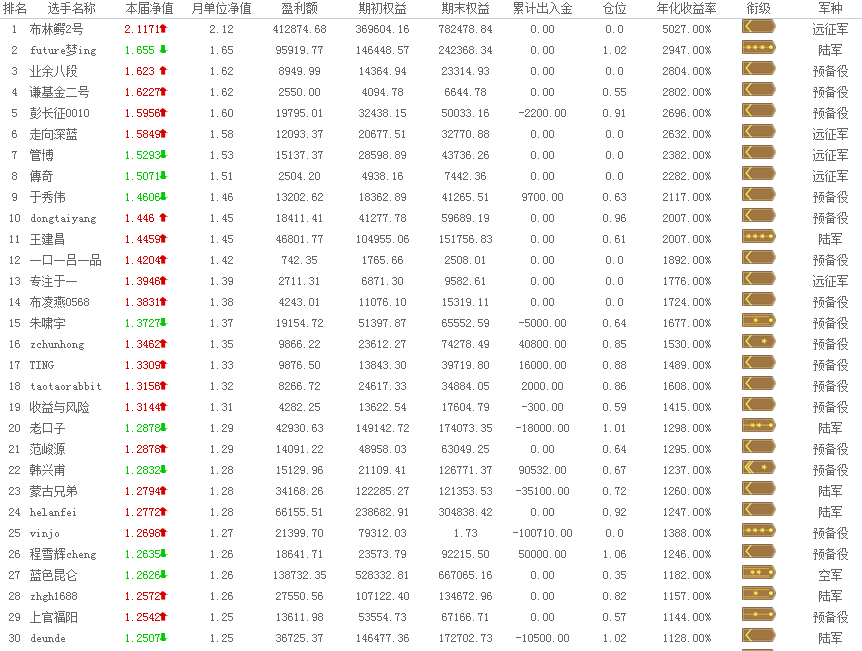This screenshot has height=651, width=862.
Task: Click the rank badge for 彭长征0010
Action: (x=758, y=111)
